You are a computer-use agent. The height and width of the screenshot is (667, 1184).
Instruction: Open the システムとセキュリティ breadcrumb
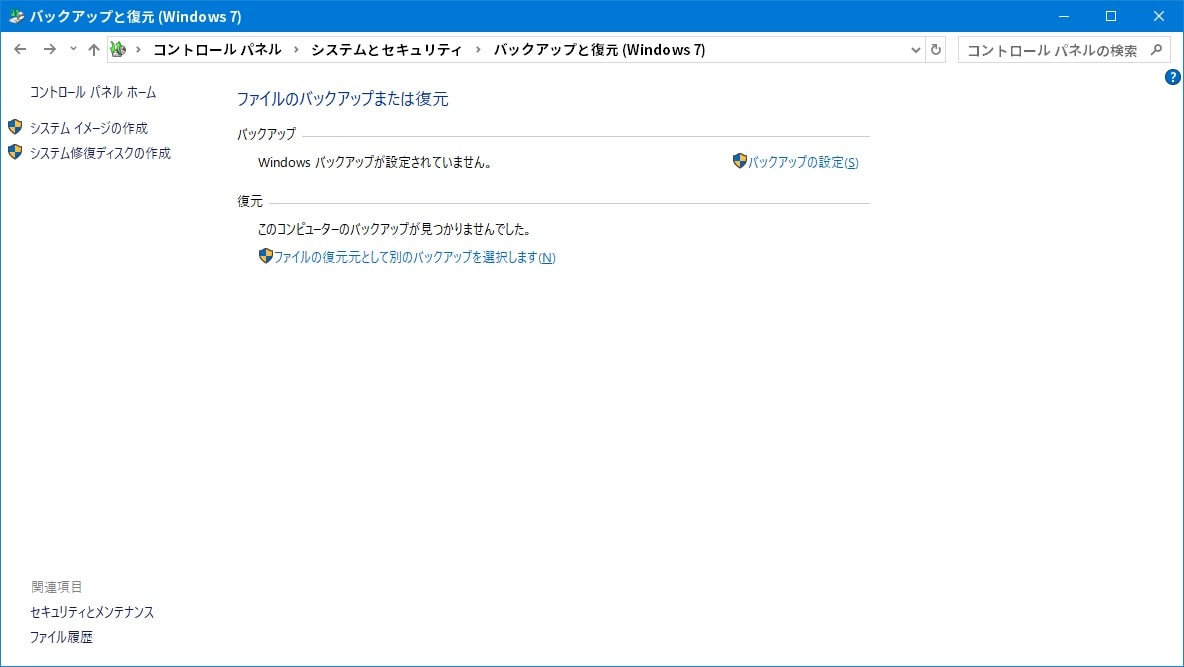pos(387,50)
